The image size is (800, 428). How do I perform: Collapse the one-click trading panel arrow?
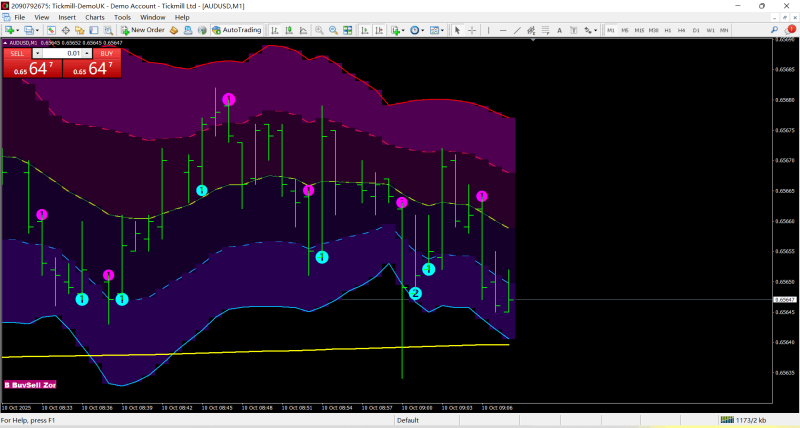click(7, 44)
